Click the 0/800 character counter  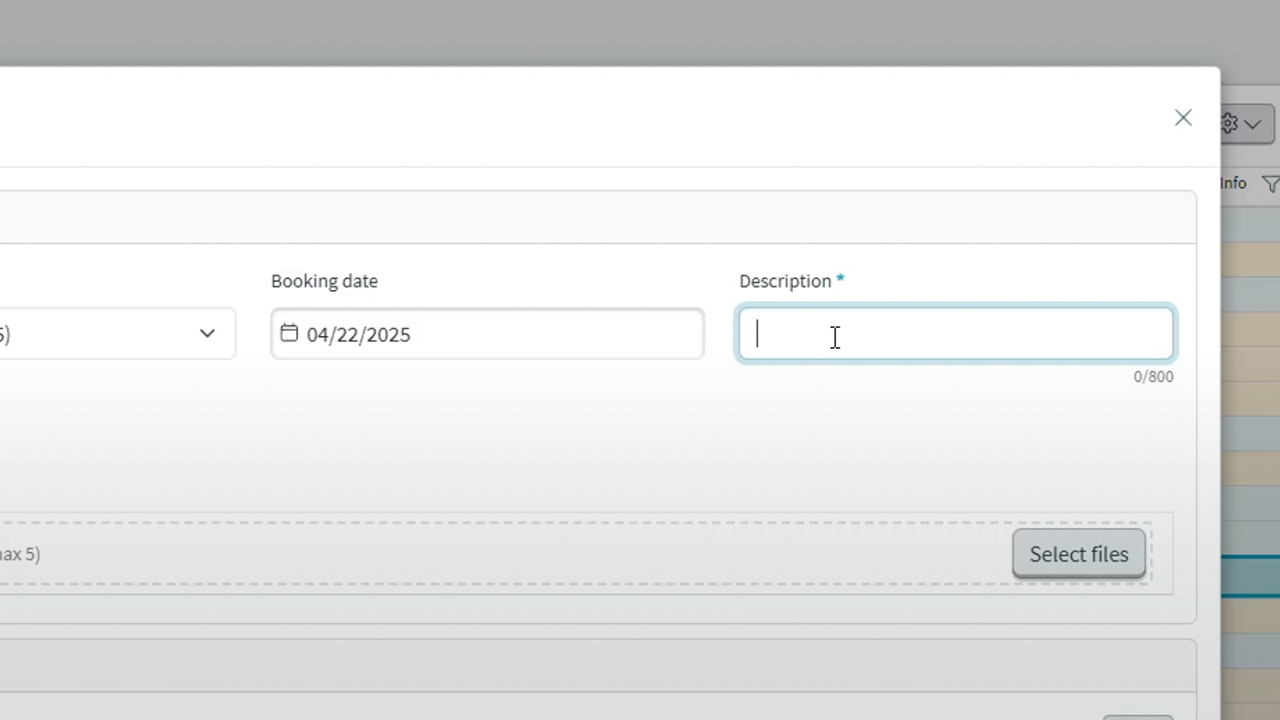(x=1153, y=377)
